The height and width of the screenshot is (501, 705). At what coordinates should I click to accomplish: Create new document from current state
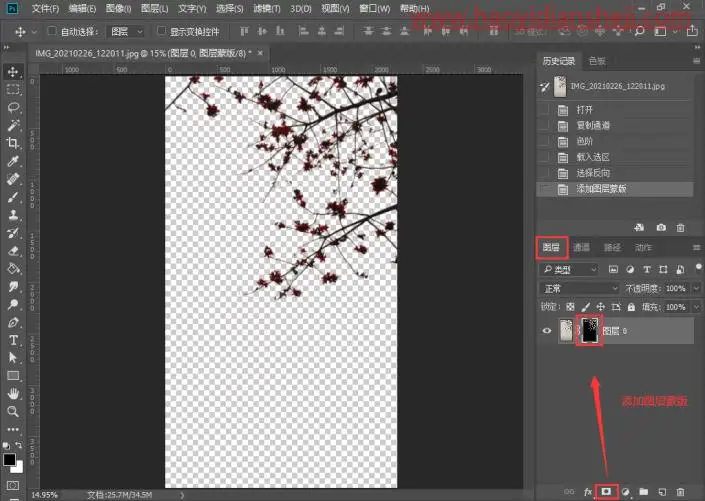[639, 228]
